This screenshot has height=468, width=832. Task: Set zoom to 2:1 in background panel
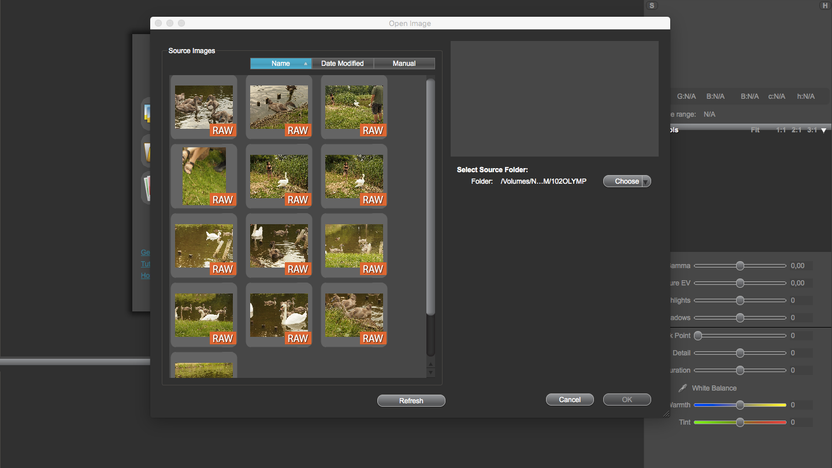click(796, 130)
